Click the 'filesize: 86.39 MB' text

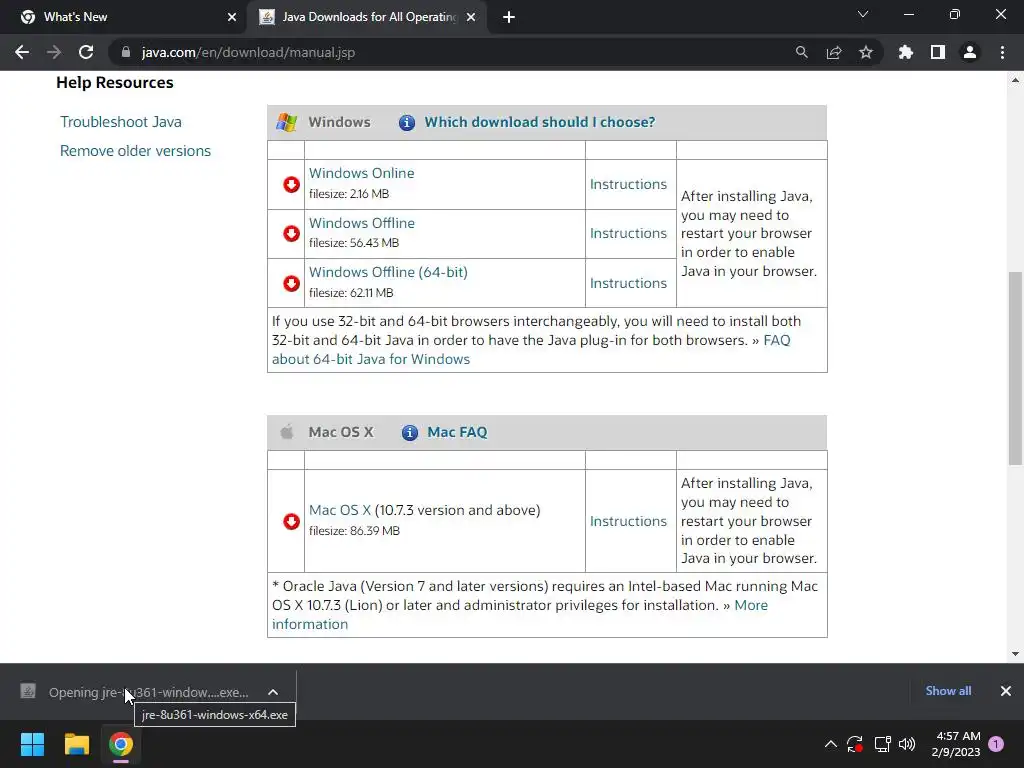pyautogui.click(x=354, y=531)
